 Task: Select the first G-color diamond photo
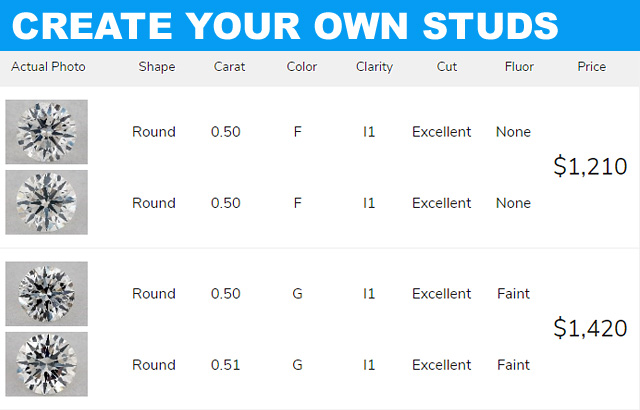coord(46,293)
